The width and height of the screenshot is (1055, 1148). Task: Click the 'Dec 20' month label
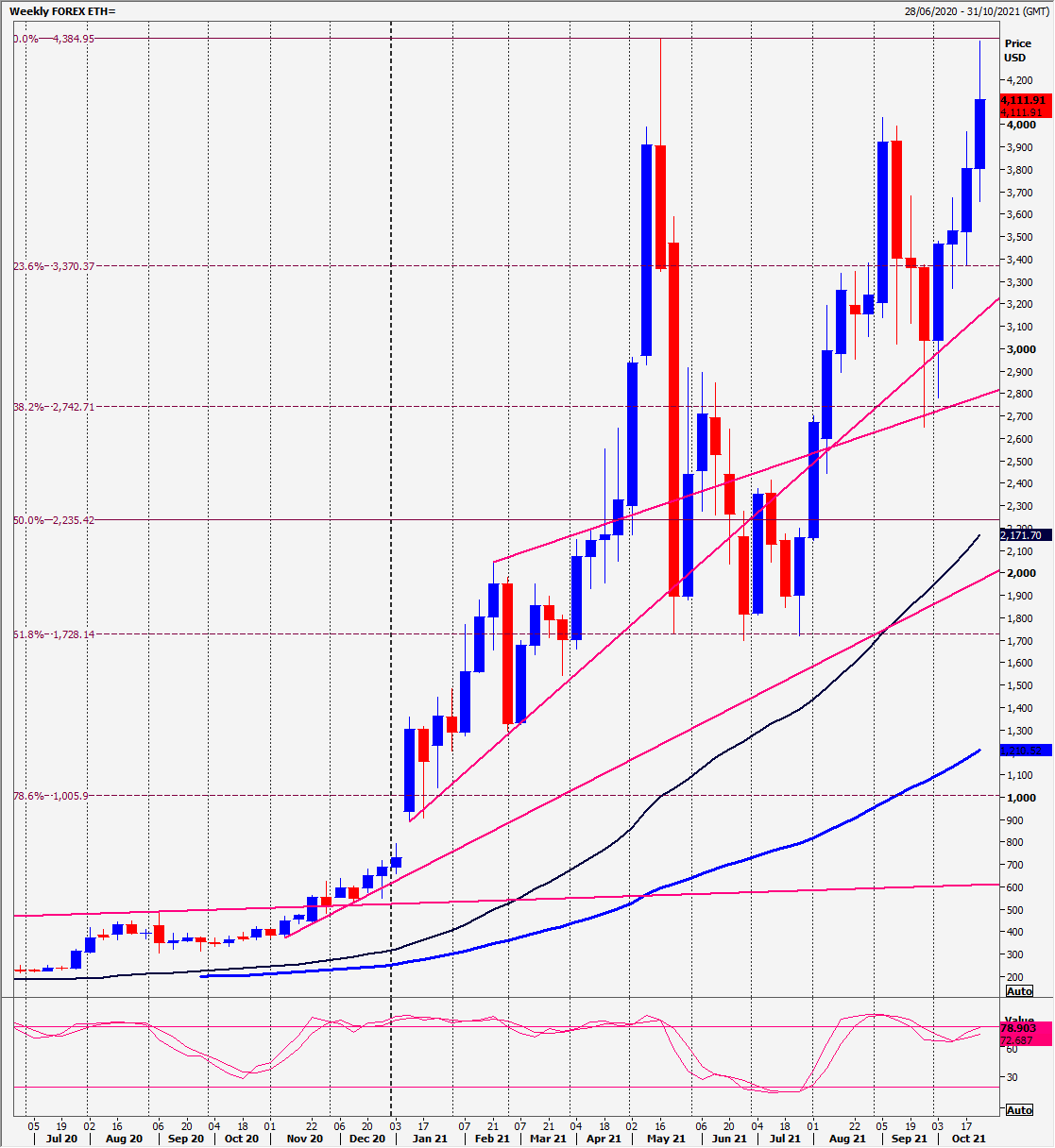(366, 1139)
